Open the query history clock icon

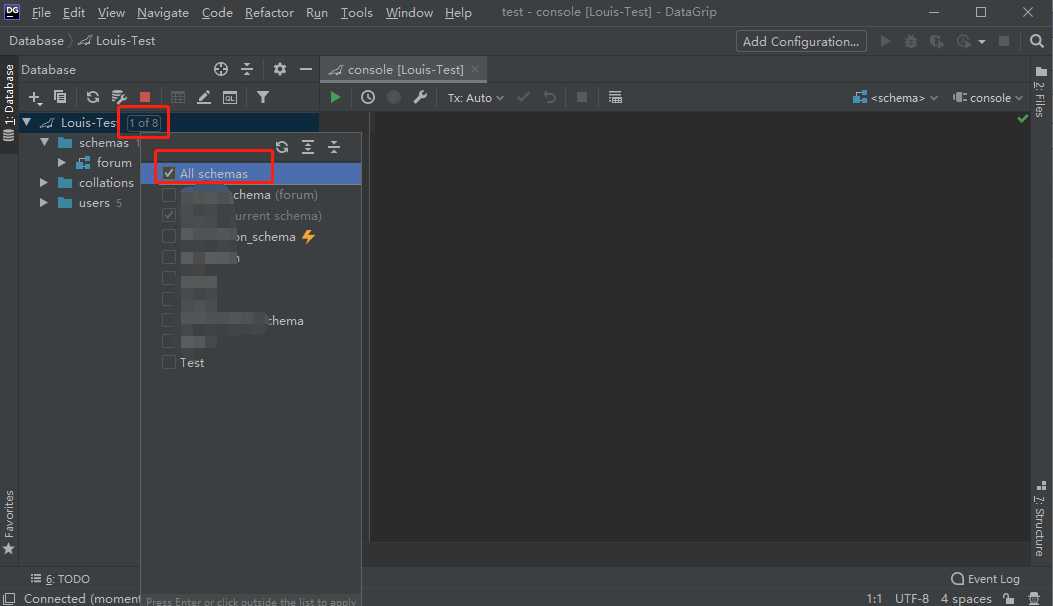tap(367, 97)
